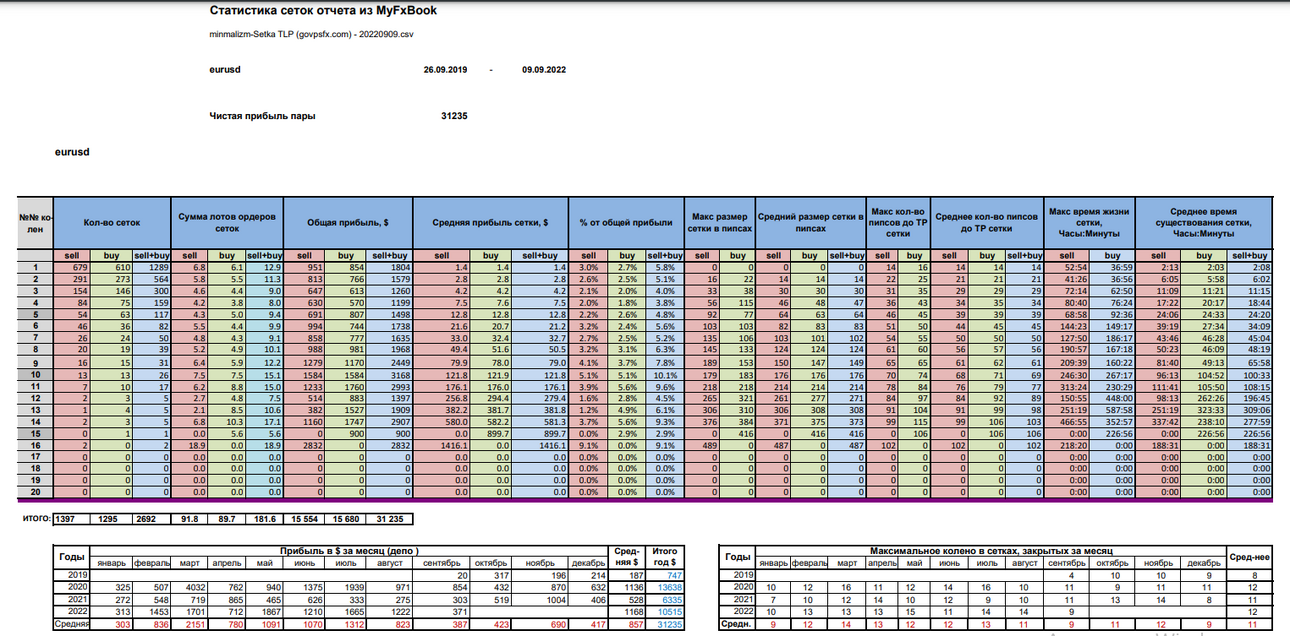Click the ИТОГО sell profit 15 554
1290x636 pixels.
click(303, 519)
